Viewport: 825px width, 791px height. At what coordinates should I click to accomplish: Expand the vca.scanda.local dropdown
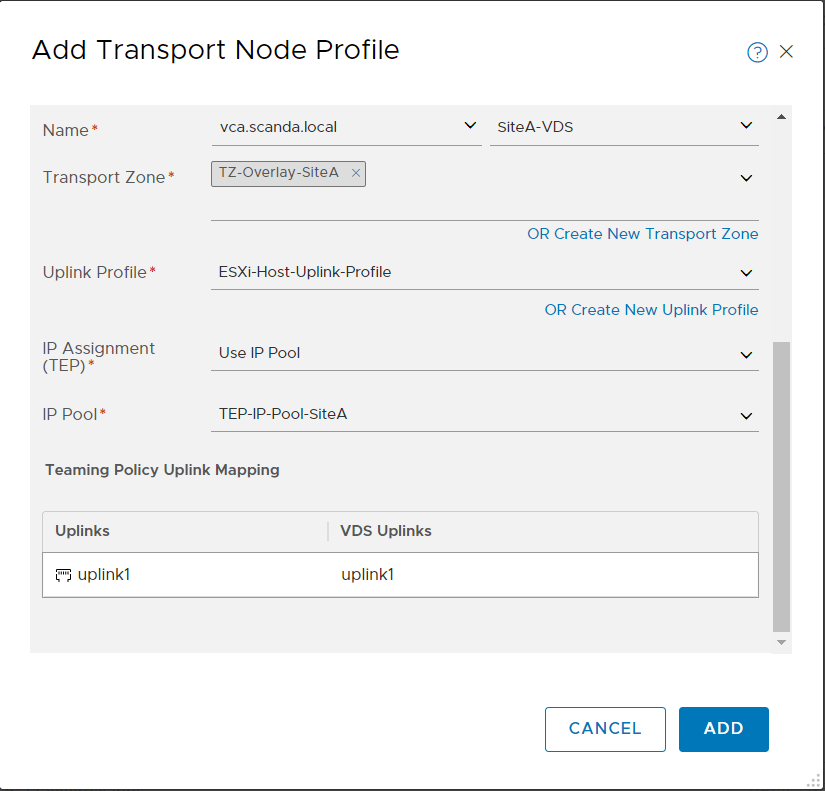coord(347,127)
